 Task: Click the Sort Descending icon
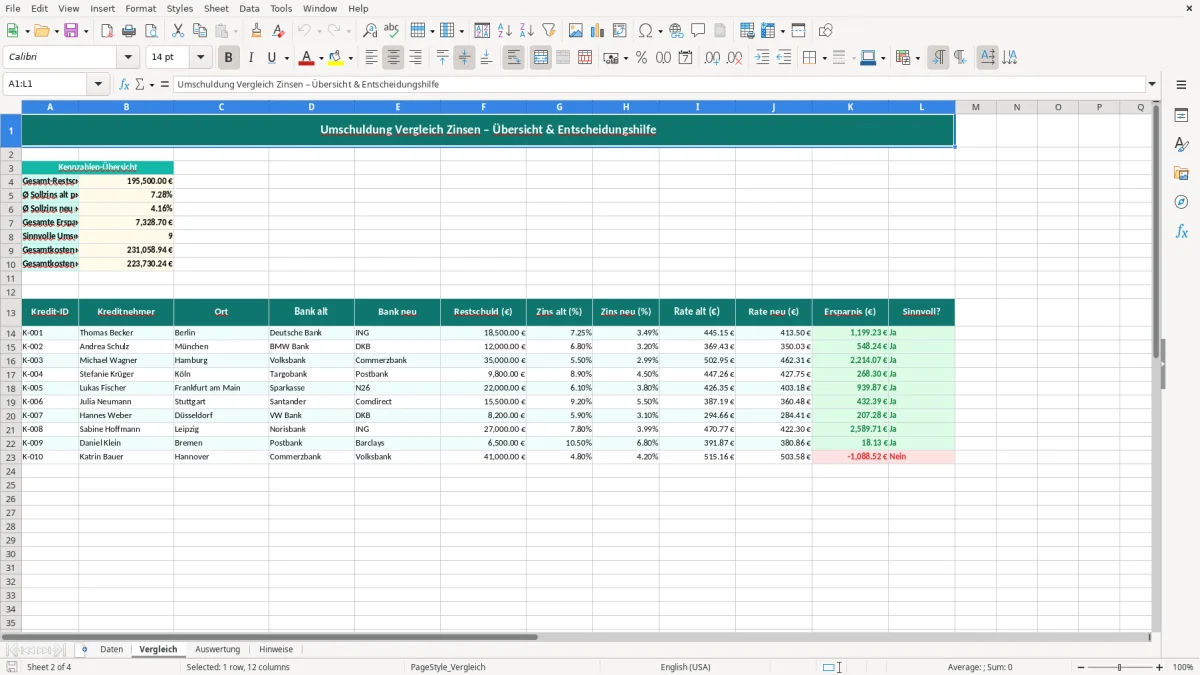click(x=526, y=31)
